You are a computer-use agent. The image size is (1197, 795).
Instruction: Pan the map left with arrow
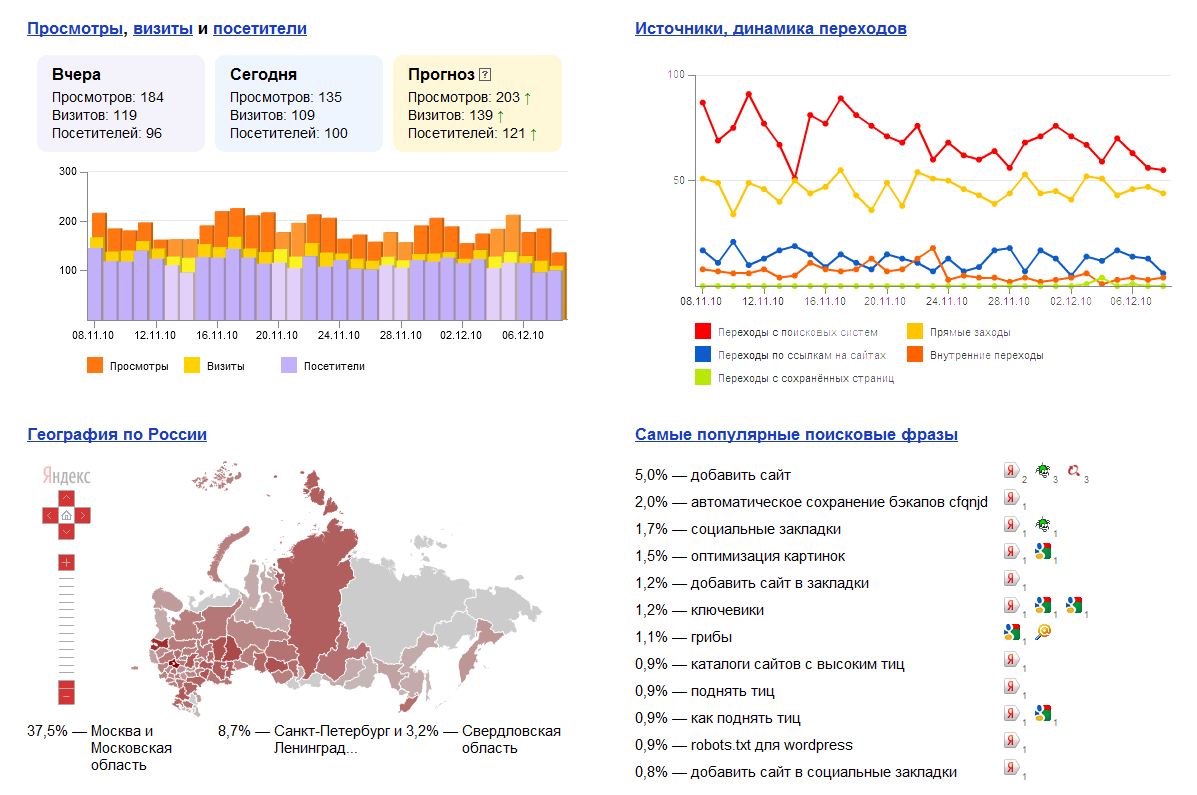pyautogui.click(x=50, y=515)
